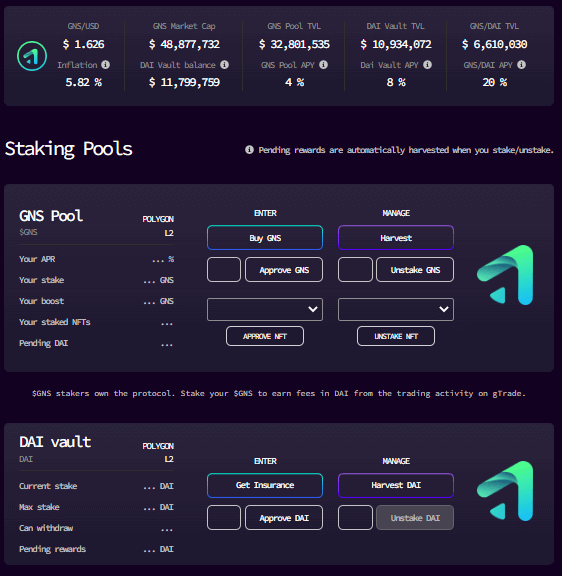Click the GNS/DAI APY value 20 %

[x=494, y=82]
